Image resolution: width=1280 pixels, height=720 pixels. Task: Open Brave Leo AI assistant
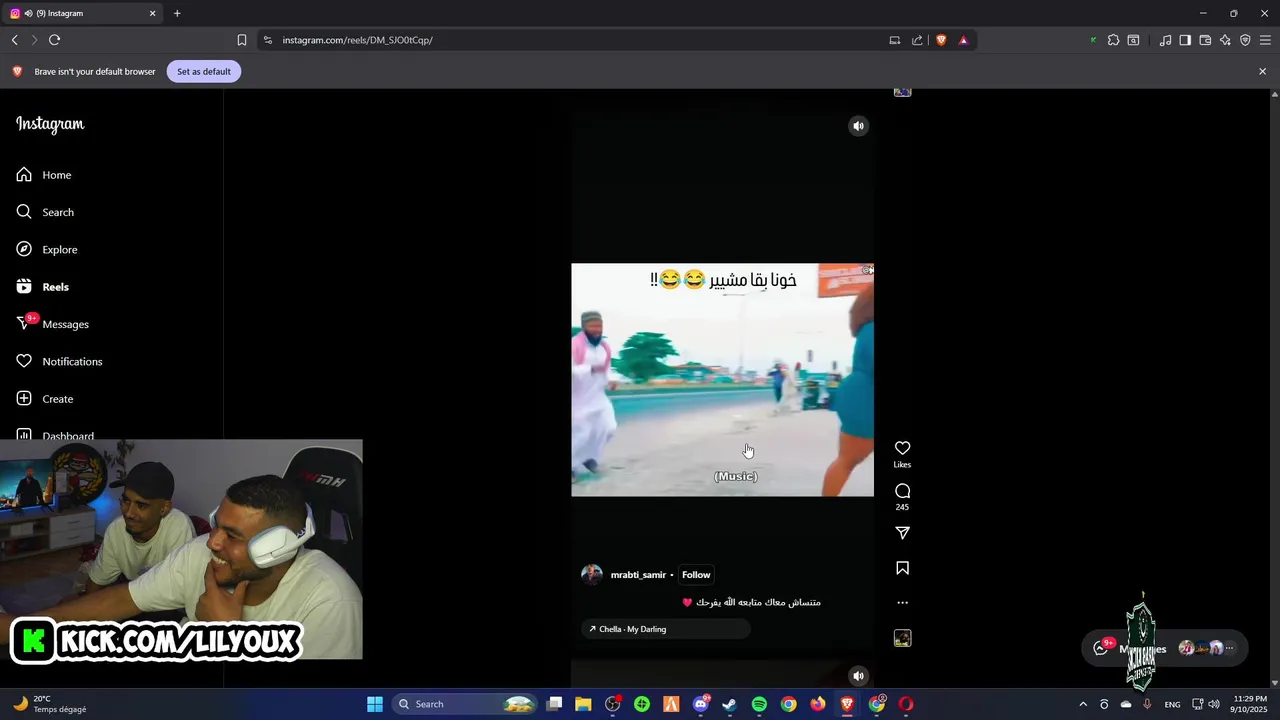point(1225,40)
